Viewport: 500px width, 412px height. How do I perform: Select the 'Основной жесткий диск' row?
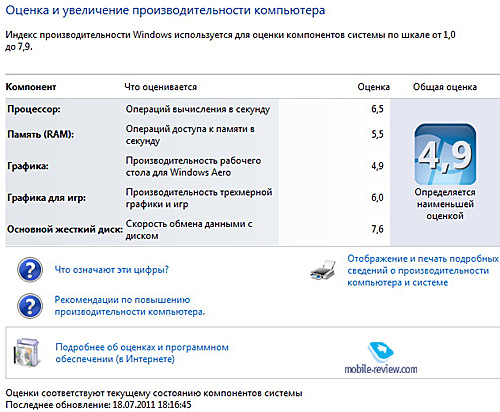point(198,230)
